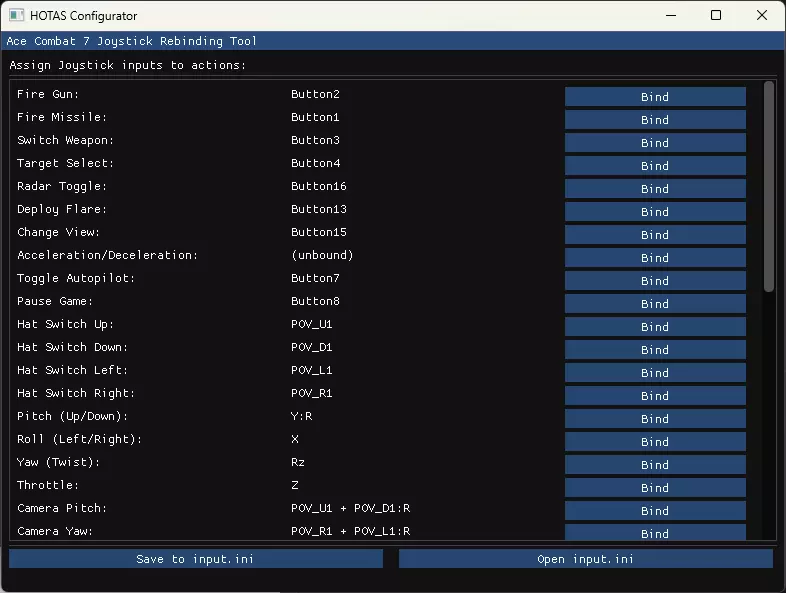The image size is (786, 593).
Task: Click the Y:R pitch axis value
Action: 301,416
